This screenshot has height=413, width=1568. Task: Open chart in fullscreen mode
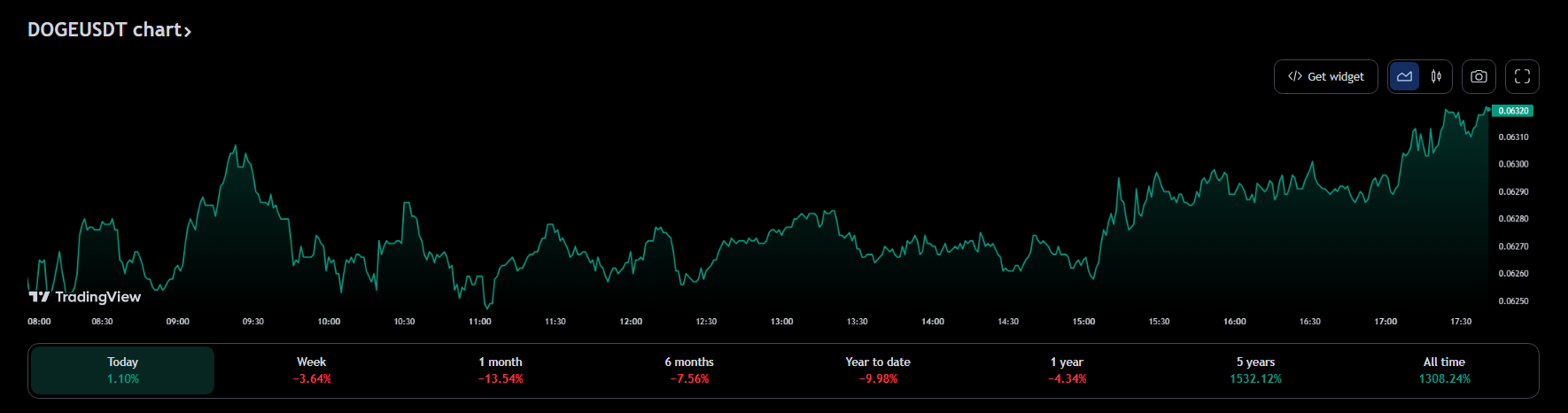[x=1522, y=77]
